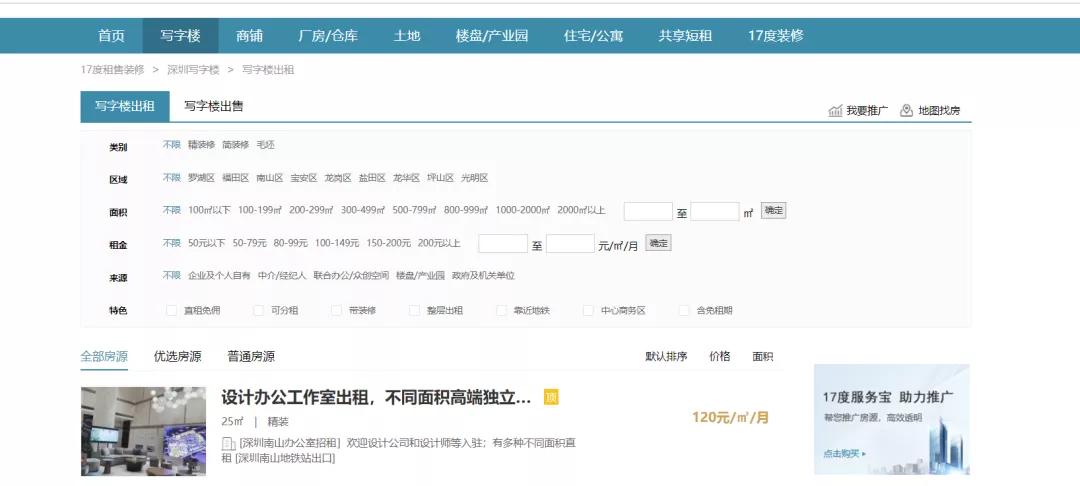Image resolution: width=1080 pixels, height=486 pixels.
Task: Click the document icon before 深圳南山办公室招租
Action: pos(228,444)
